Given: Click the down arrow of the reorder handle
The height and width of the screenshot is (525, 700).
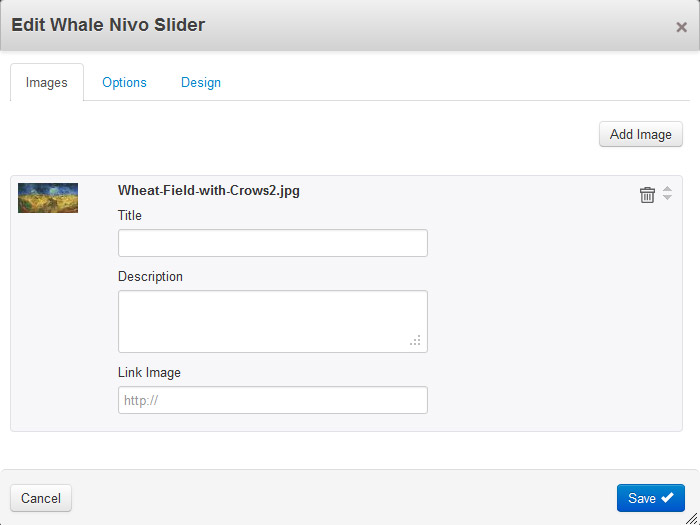Looking at the screenshot, I should [667, 199].
